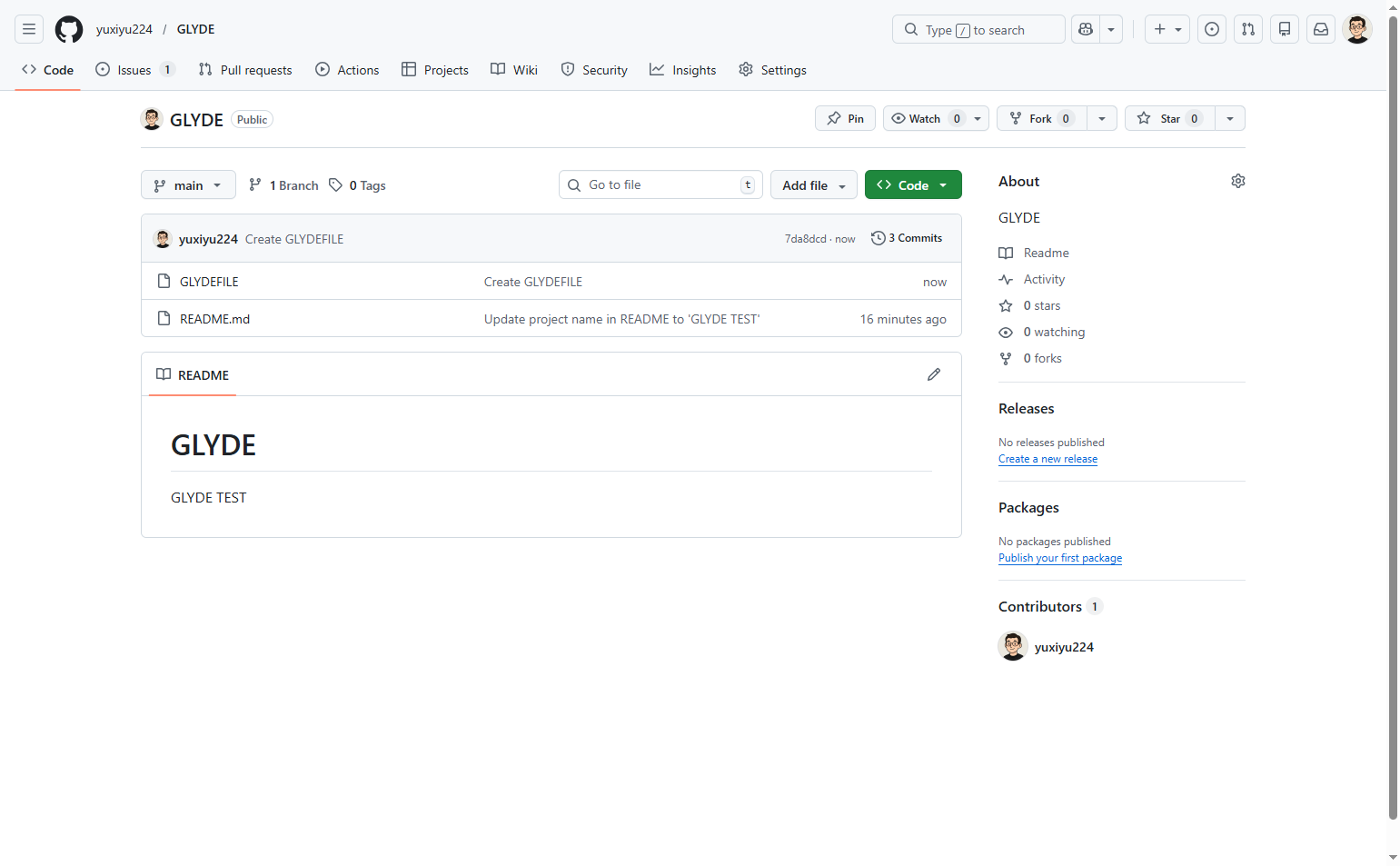This screenshot has width=1400, height=866.
Task: Switch to the Issues tab
Action: point(134,70)
